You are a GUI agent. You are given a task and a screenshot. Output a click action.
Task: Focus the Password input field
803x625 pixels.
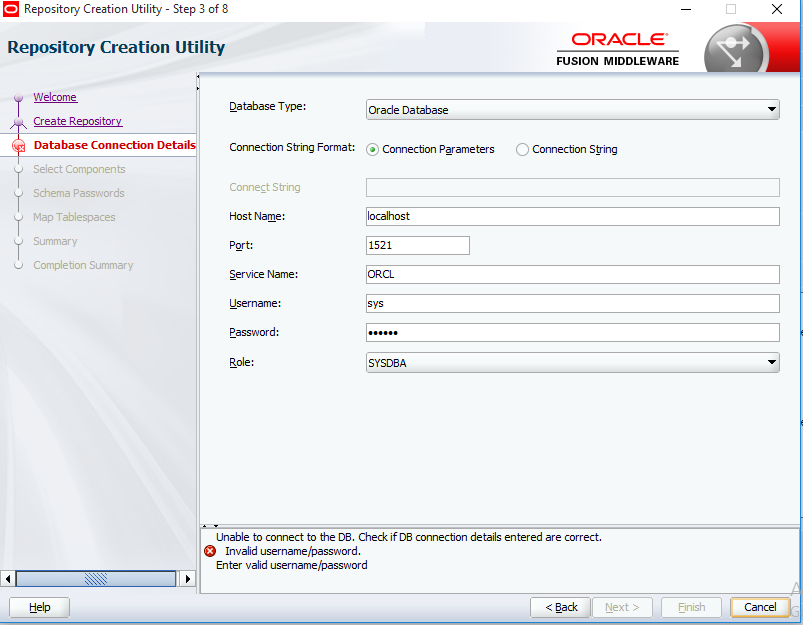(572, 332)
